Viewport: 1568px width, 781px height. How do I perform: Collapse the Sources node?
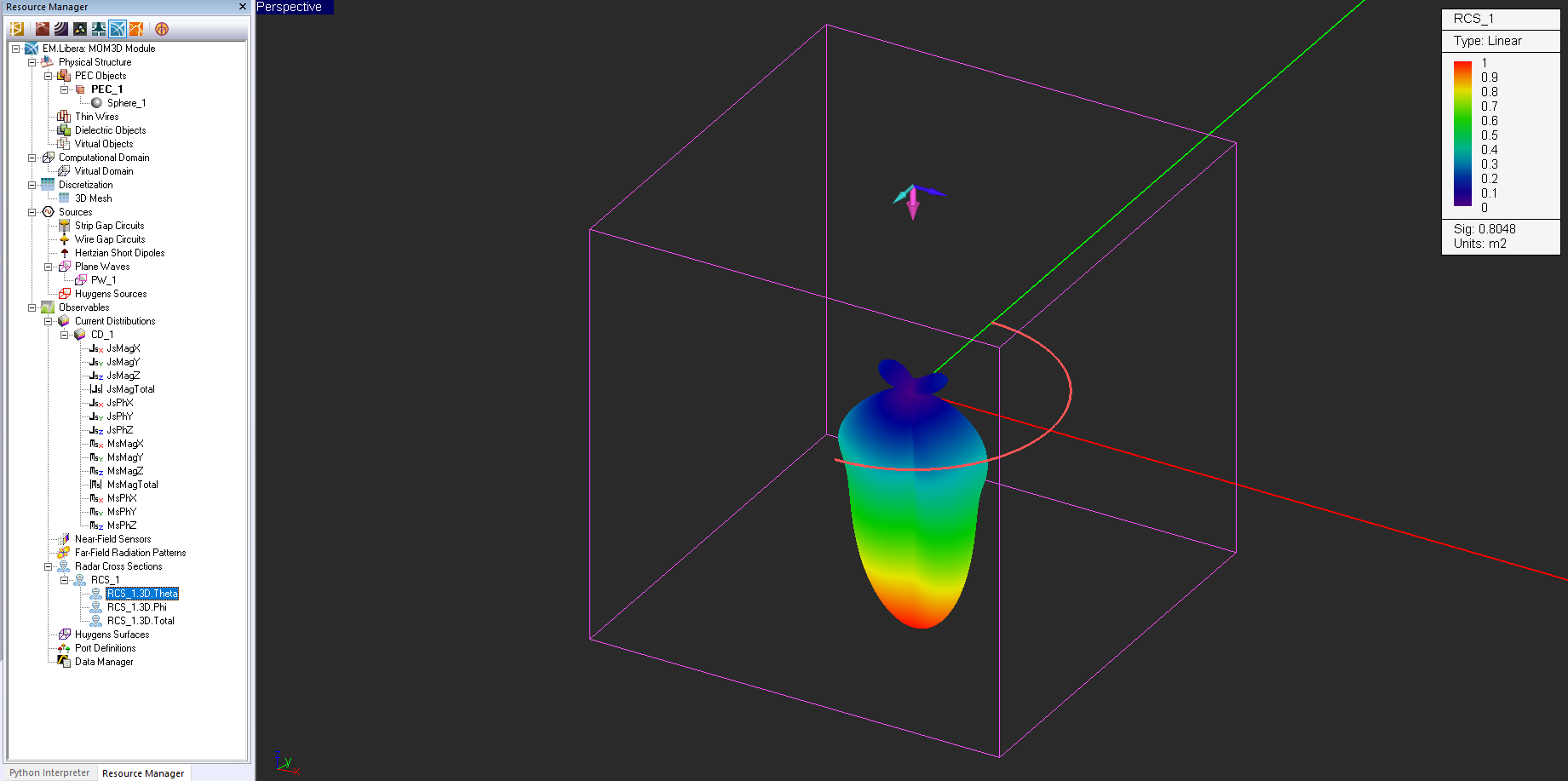pos(32,212)
